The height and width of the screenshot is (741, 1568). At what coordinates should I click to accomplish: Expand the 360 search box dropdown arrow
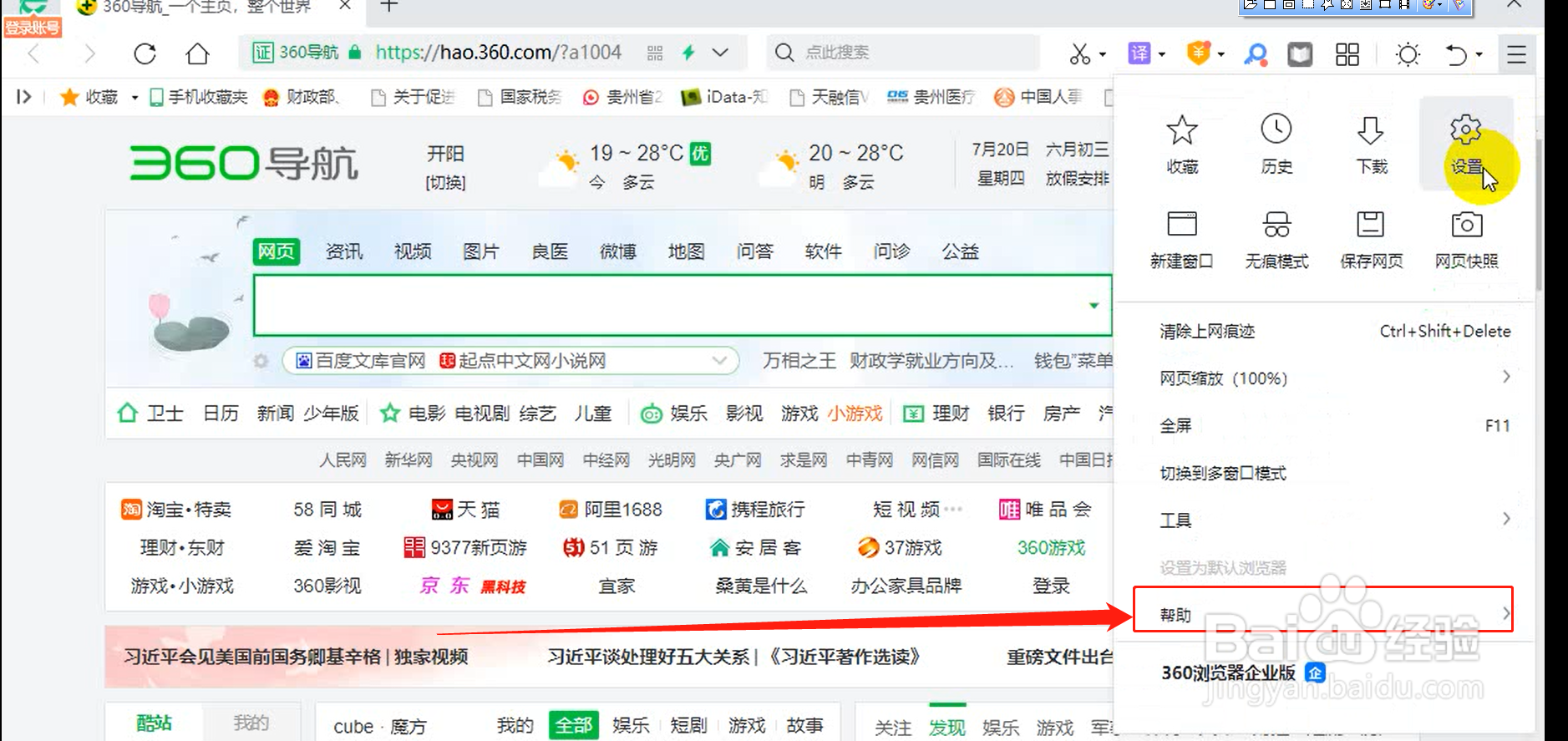1094,306
